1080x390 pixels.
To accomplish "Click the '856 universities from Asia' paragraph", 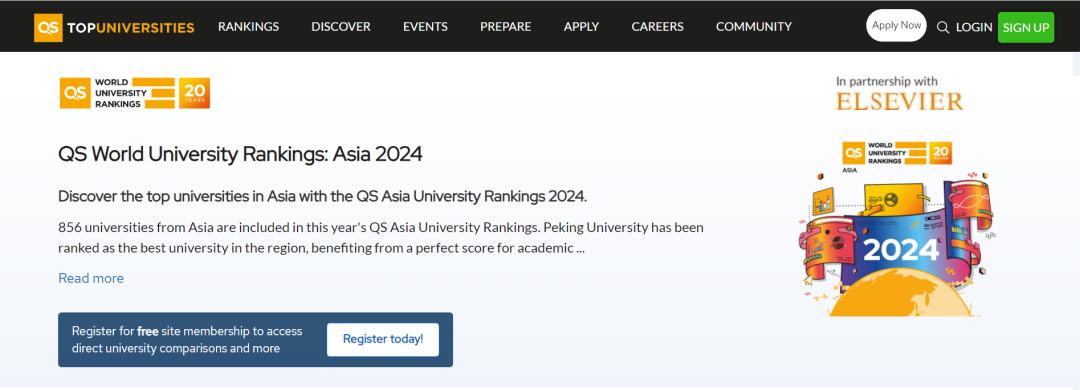I will (x=381, y=237).
